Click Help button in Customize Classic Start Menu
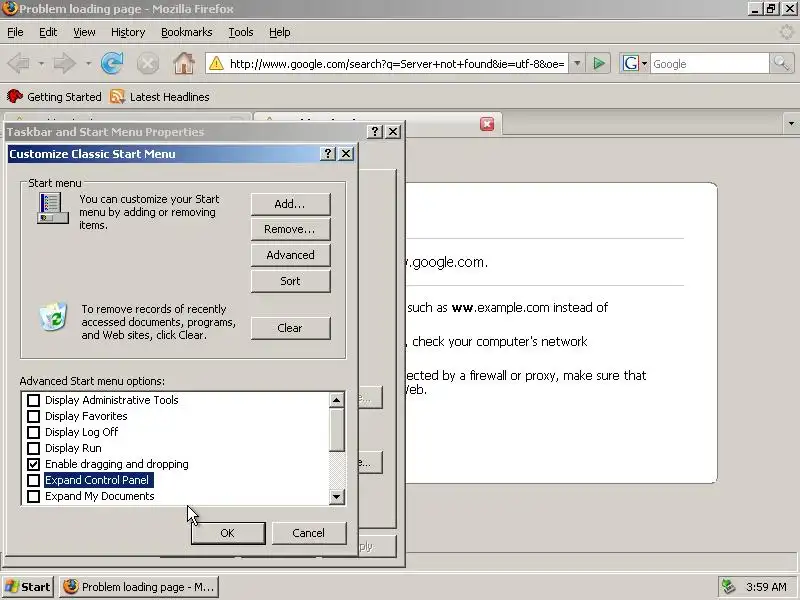The width and height of the screenshot is (800, 600). (x=328, y=154)
